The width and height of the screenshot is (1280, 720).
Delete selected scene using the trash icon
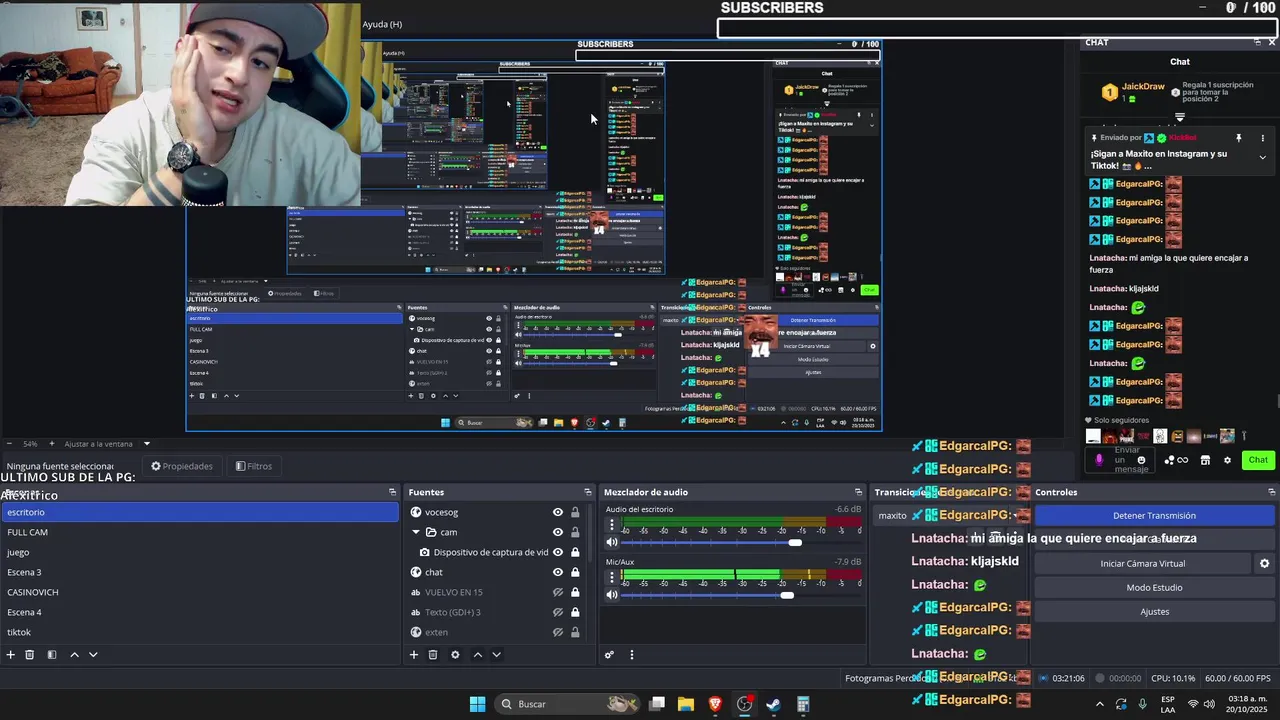point(30,655)
